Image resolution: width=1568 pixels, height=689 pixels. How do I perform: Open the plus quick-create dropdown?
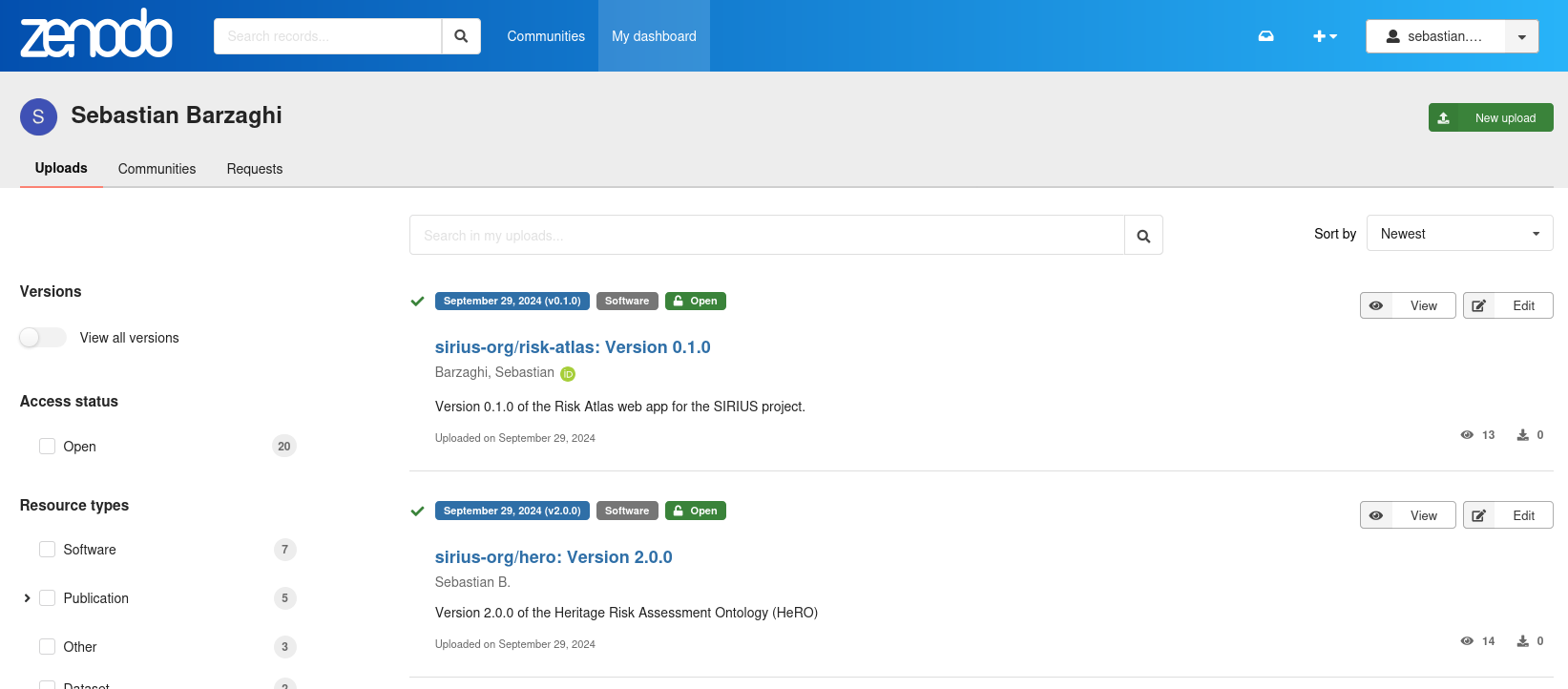click(1325, 36)
